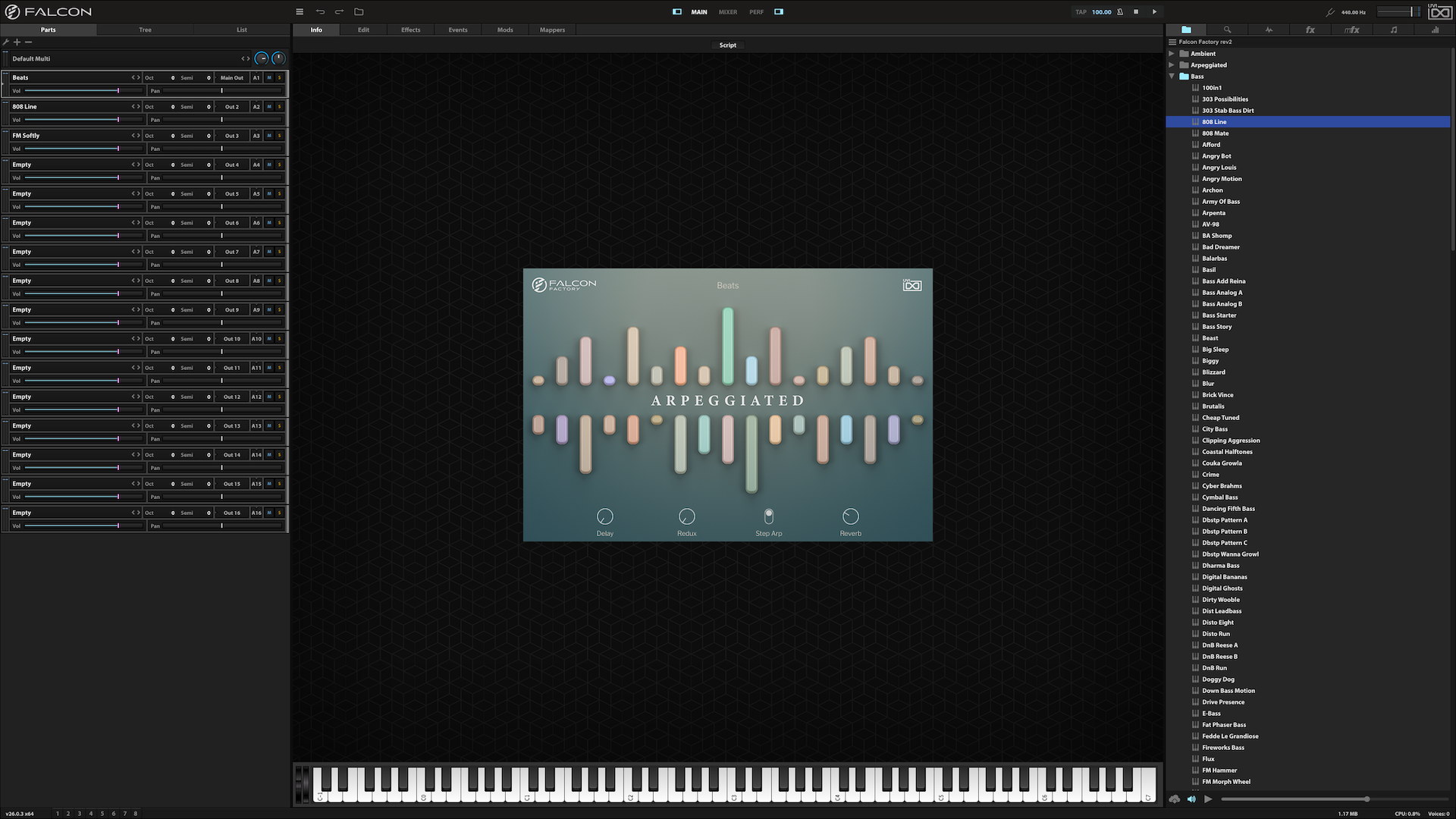Switch to the MIXER view
This screenshot has height=819, width=1456.
coord(728,12)
